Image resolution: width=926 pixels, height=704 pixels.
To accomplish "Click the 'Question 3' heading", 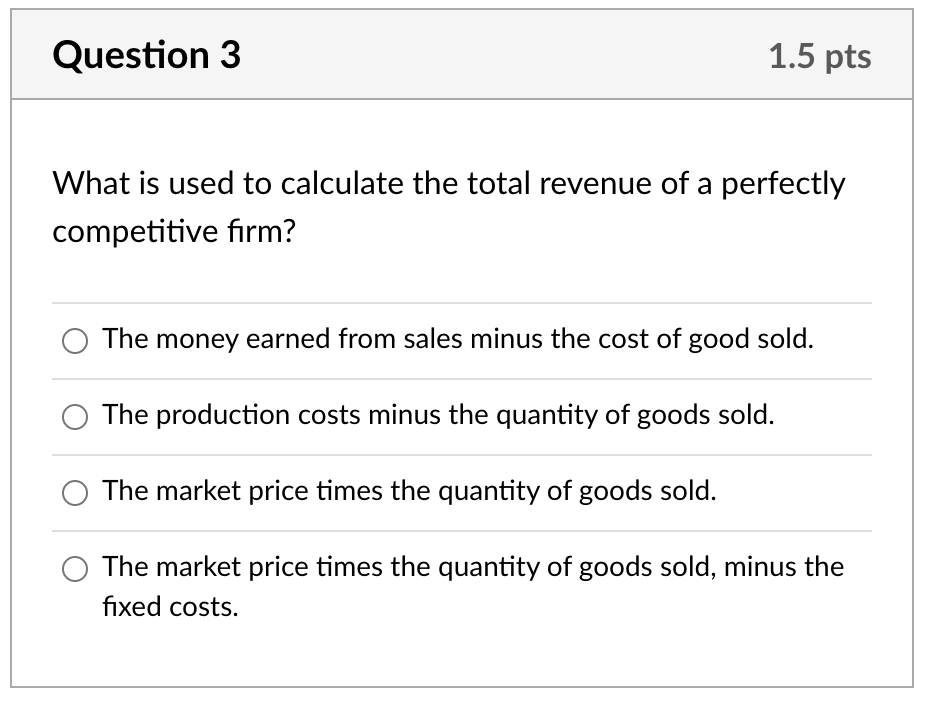I will click(146, 55).
